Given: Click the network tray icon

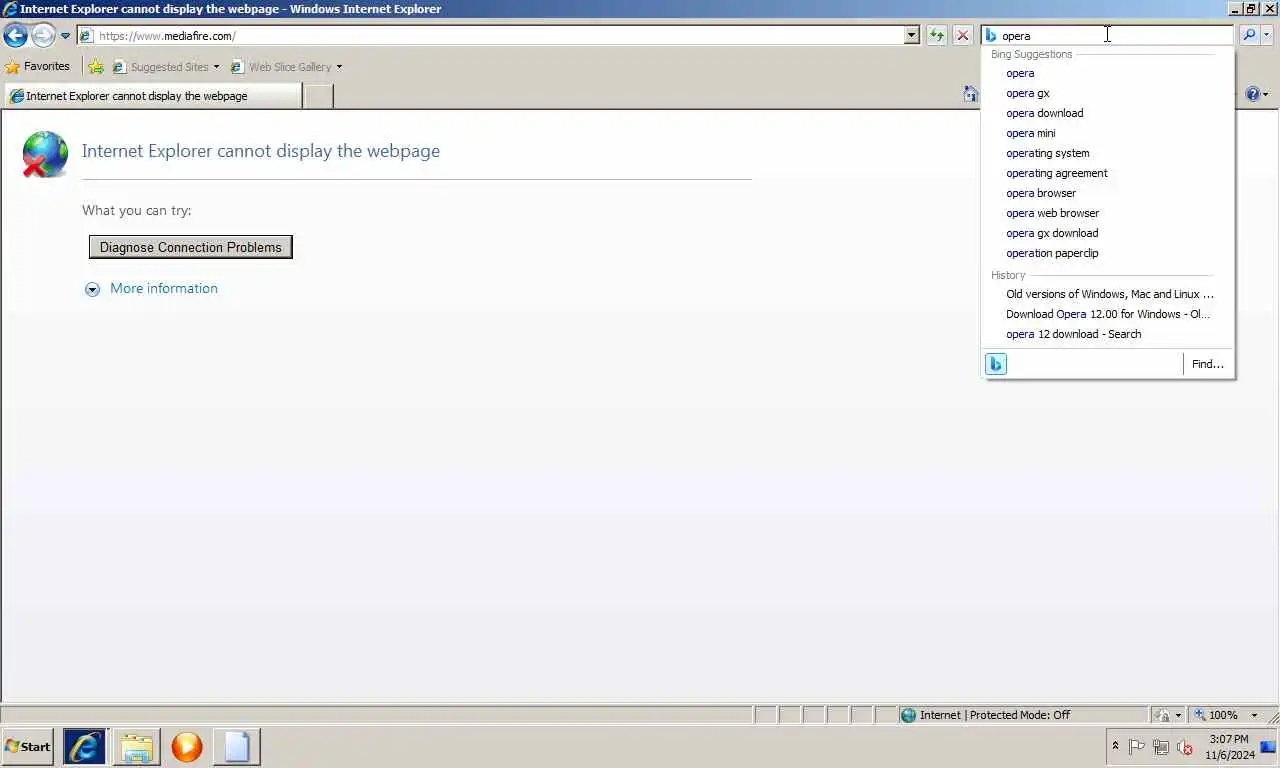Looking at the screenshot, I should 1161,747.
